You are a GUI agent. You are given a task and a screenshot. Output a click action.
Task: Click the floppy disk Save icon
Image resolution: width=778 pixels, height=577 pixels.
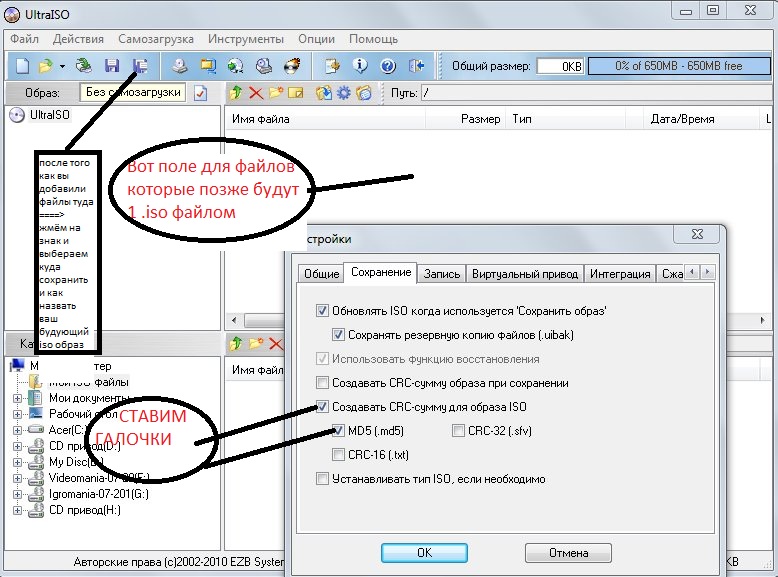coord(112,65)
